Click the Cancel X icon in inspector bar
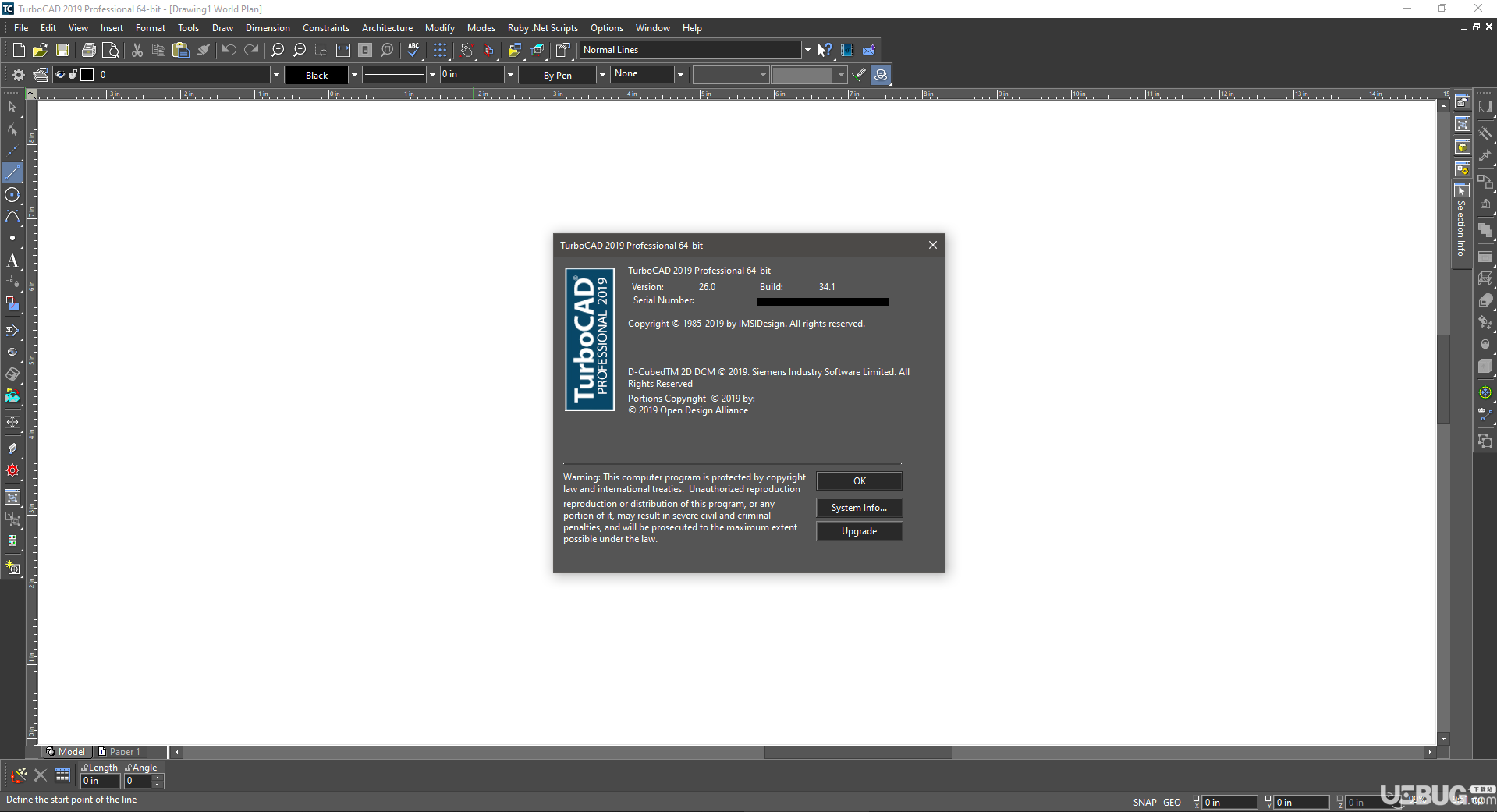This screenshot has height=812, width=1497. click(x=41, y=775)
